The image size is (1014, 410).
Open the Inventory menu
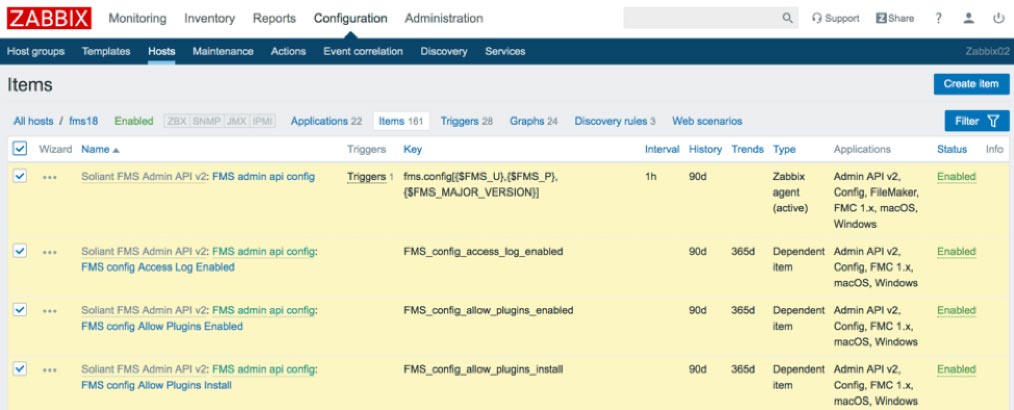pyautogui.click(x=210, y=18)
